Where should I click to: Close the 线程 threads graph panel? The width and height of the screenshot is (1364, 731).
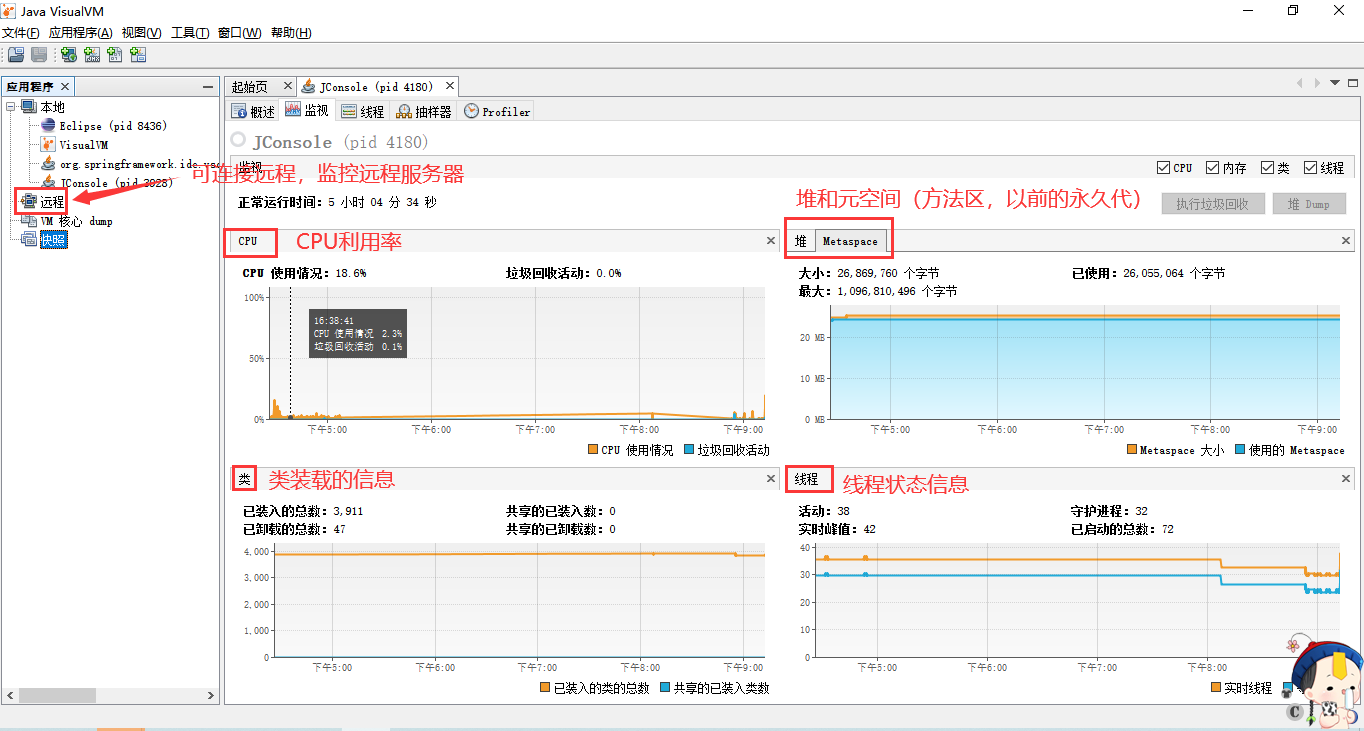pyautogui.click(x=1346, y=479)
